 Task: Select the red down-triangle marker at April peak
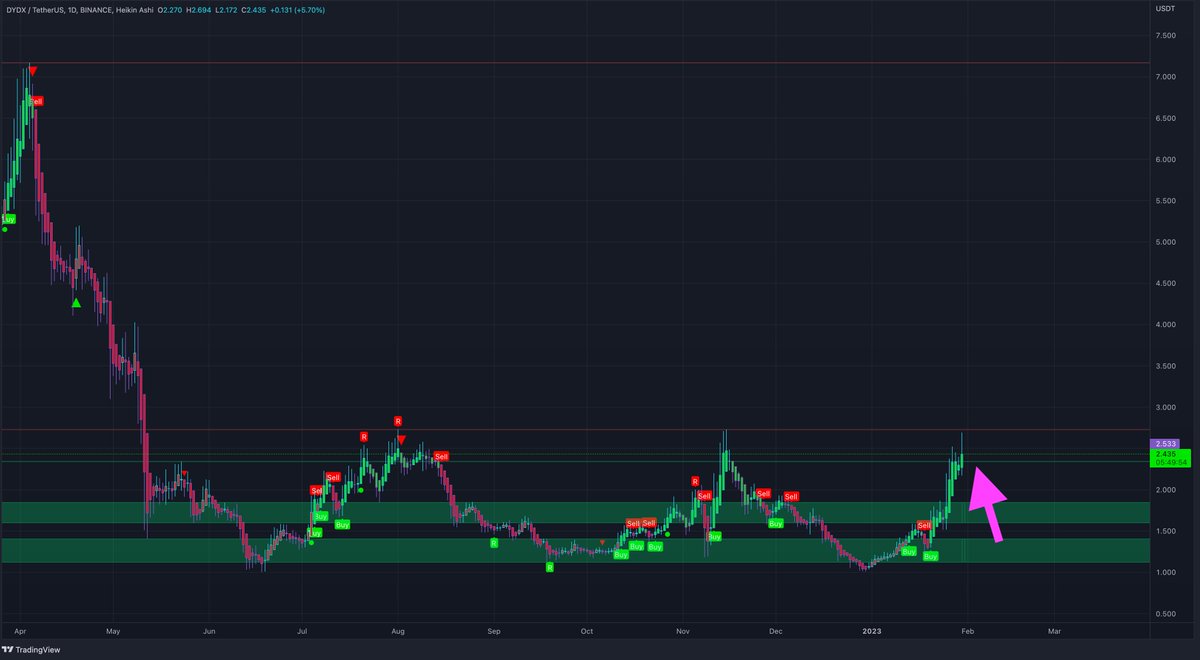(x=33, y=71)
